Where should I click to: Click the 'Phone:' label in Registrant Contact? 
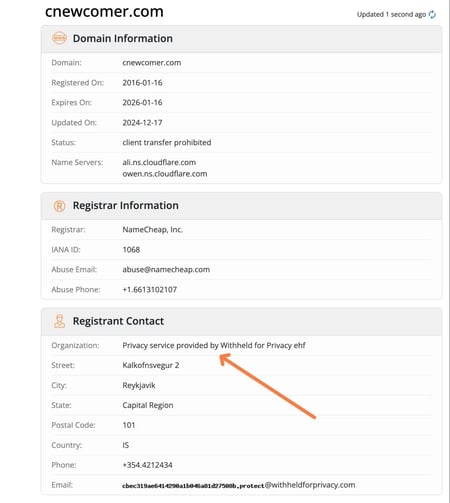[64, 465]
